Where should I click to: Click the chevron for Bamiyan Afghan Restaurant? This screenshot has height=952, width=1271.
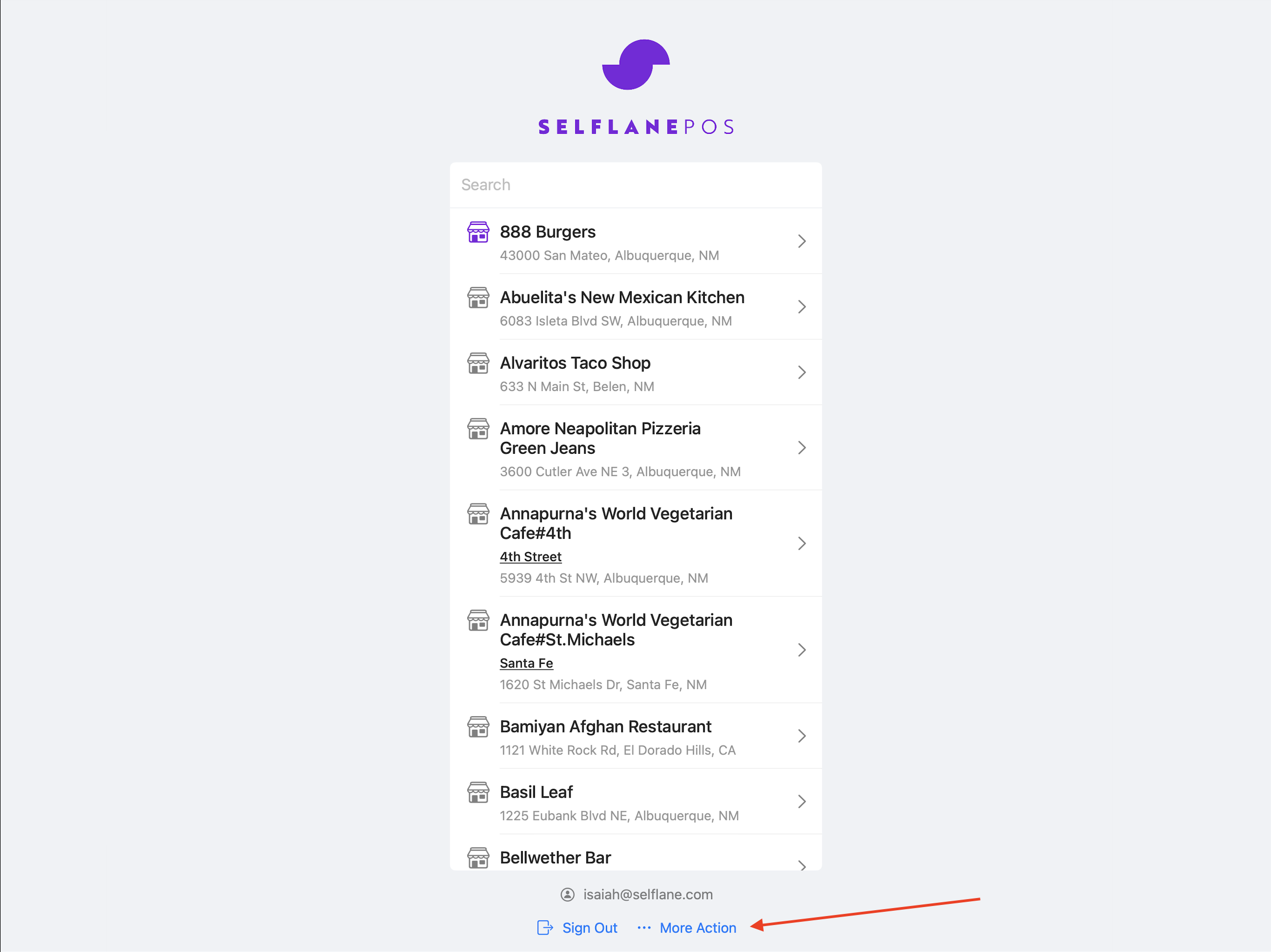coord(802,736)
